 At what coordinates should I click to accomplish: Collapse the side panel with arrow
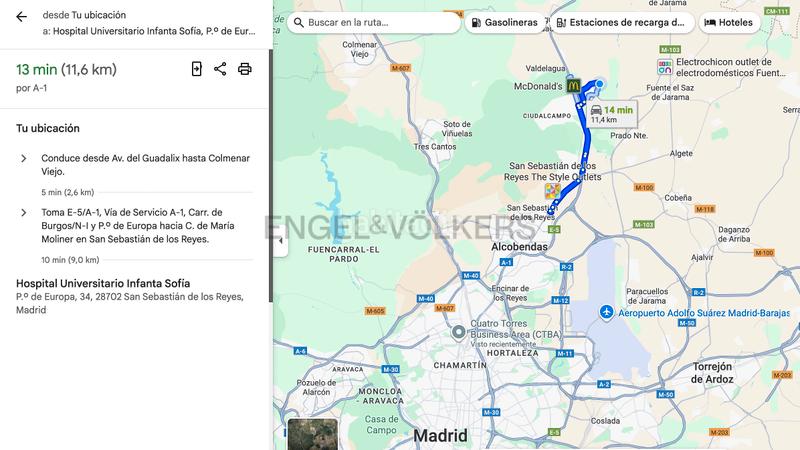[x=280, y=240]
